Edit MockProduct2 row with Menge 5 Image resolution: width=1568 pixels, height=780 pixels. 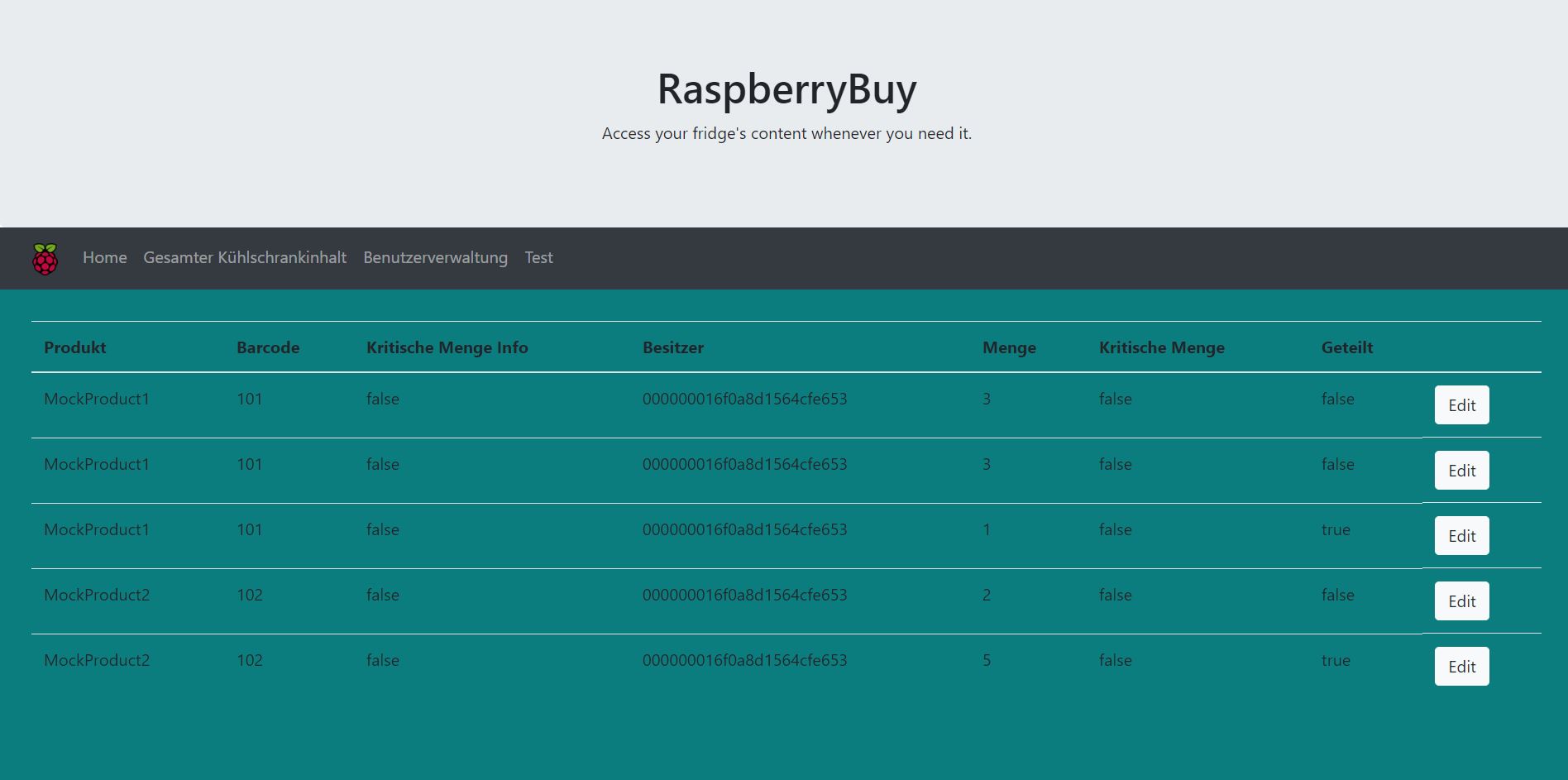coord(1461,667)
